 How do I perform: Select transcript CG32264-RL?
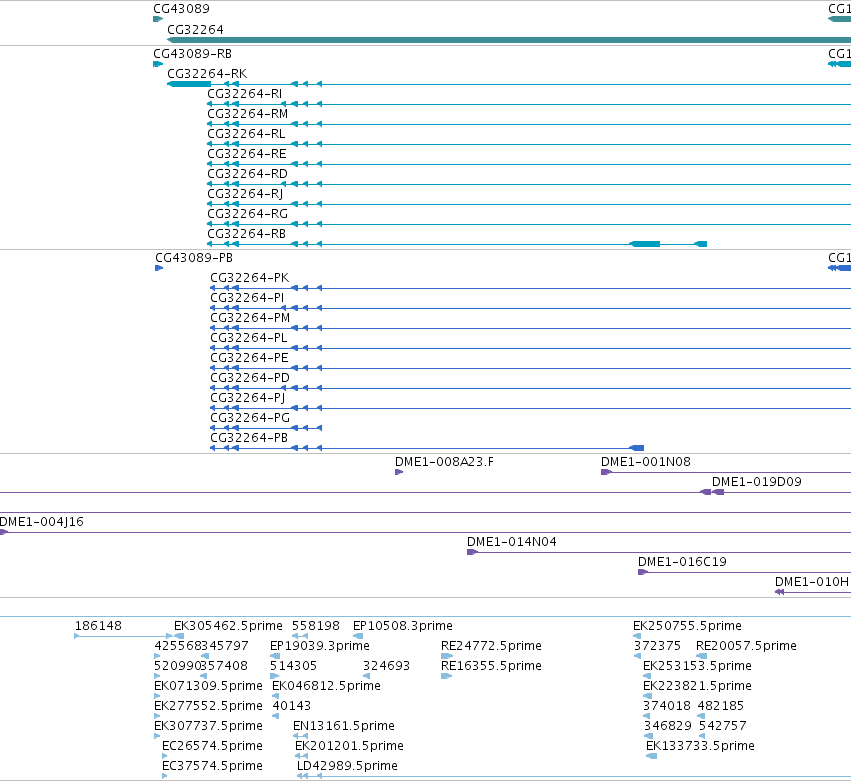click(246, 134)
